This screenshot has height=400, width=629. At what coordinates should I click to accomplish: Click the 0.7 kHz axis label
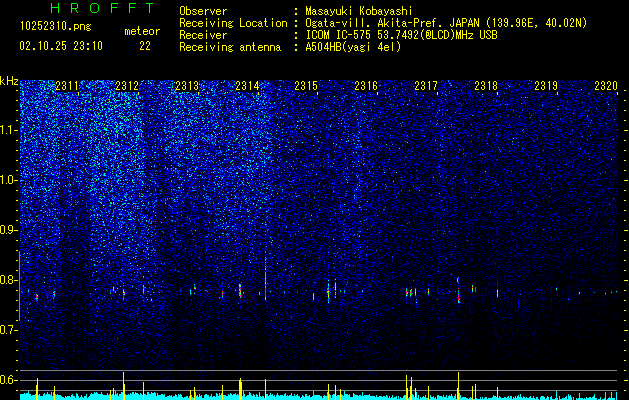9,330
